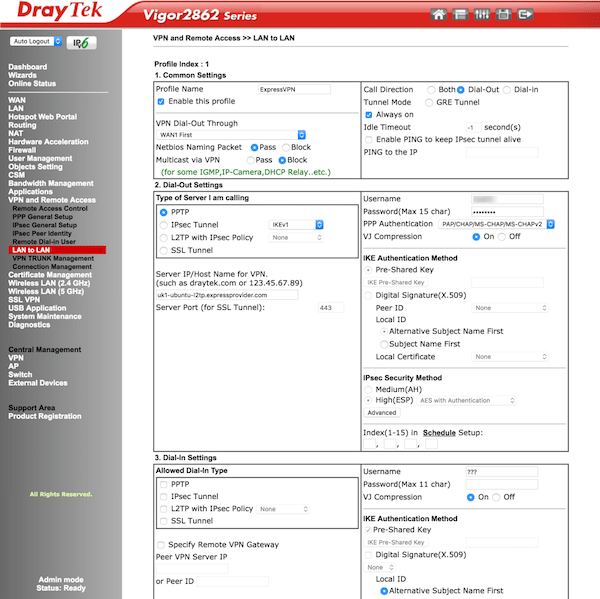600x599 pixels.
Task: Open AES with Authentication dropdown
Action: pos(466,401)
